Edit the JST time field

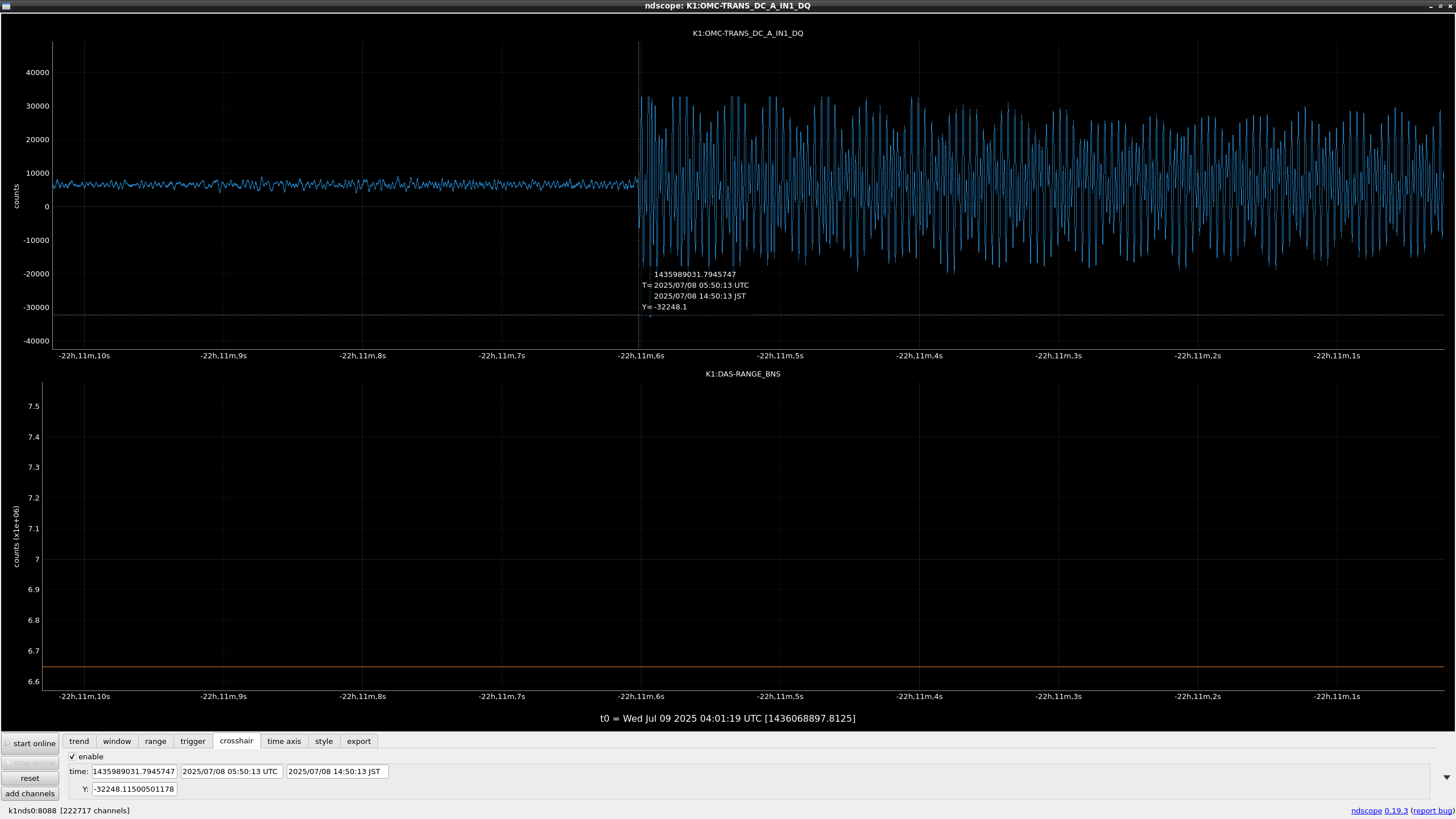(337, 772)
